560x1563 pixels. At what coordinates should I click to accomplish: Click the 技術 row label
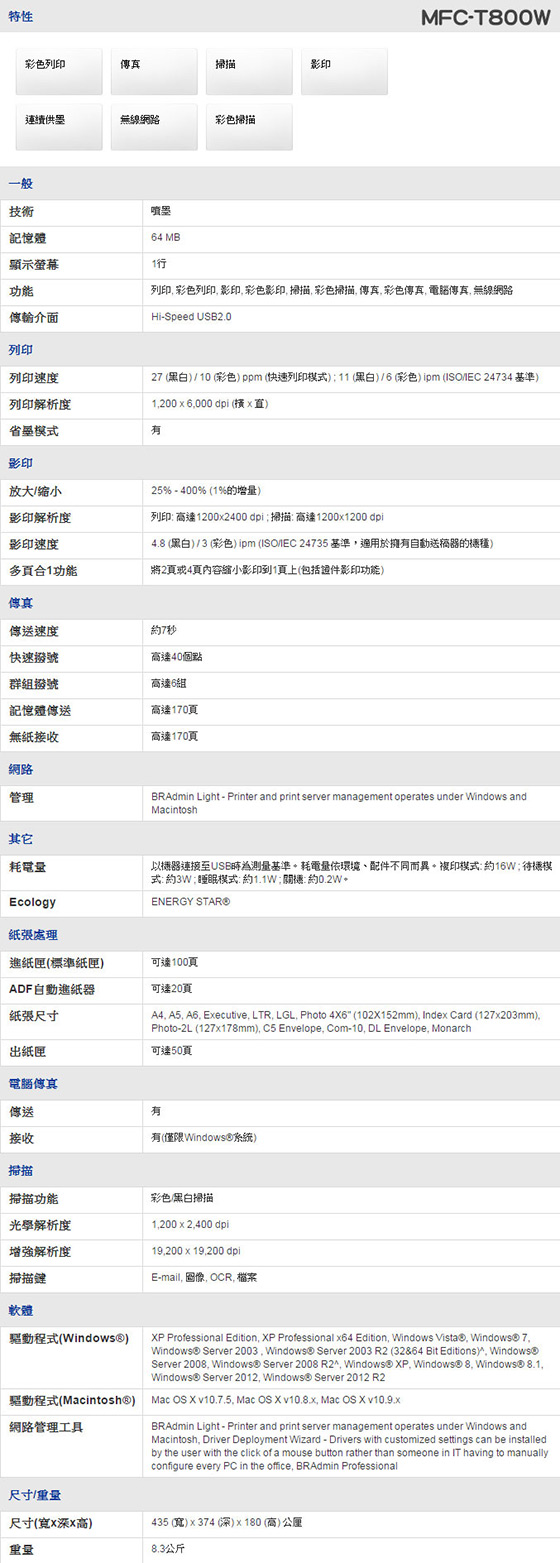coord(21,211)
